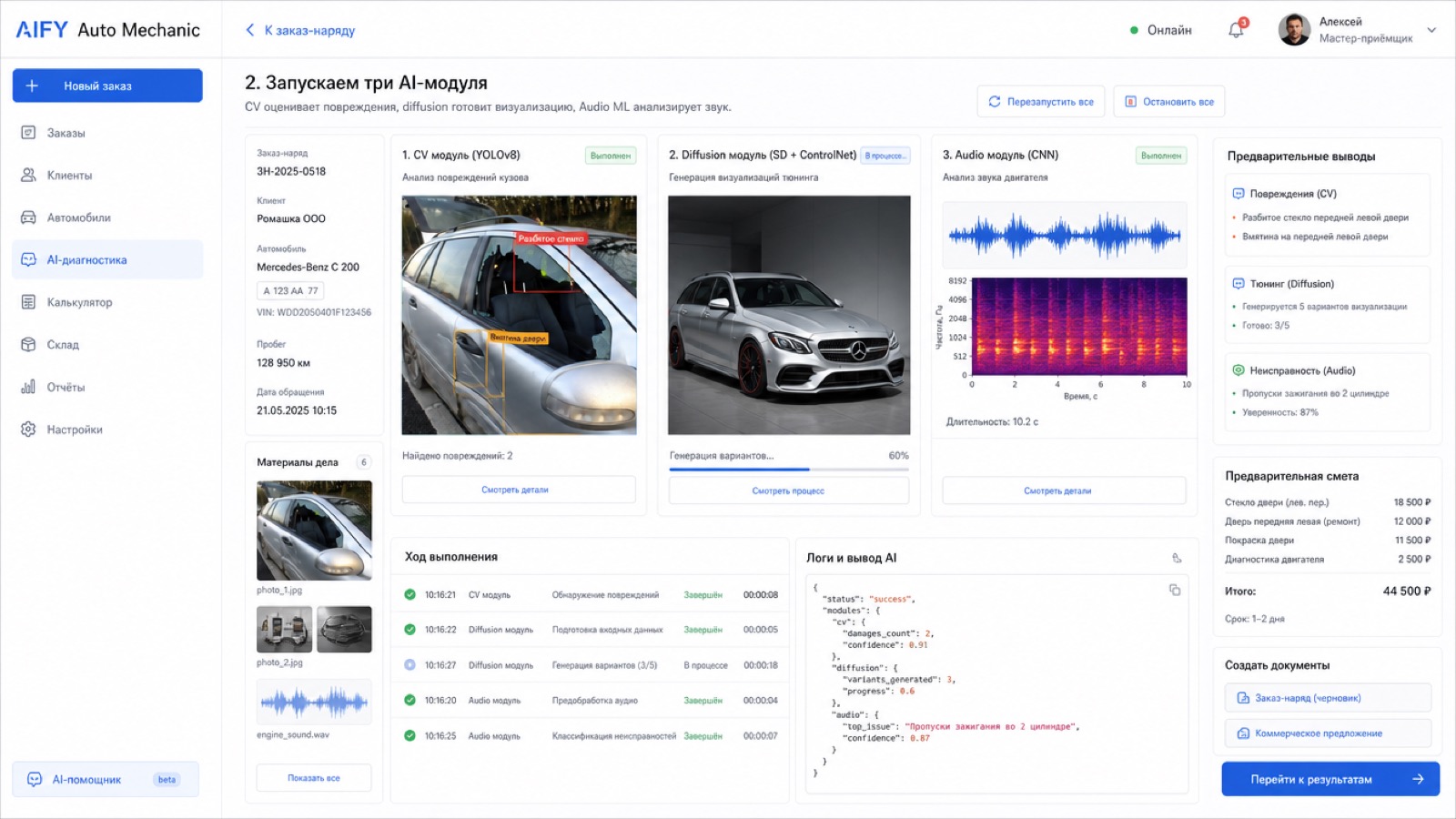Click the expand icon in logs header
This screenshot has width=1456, height=819.
click(1177, 558)
